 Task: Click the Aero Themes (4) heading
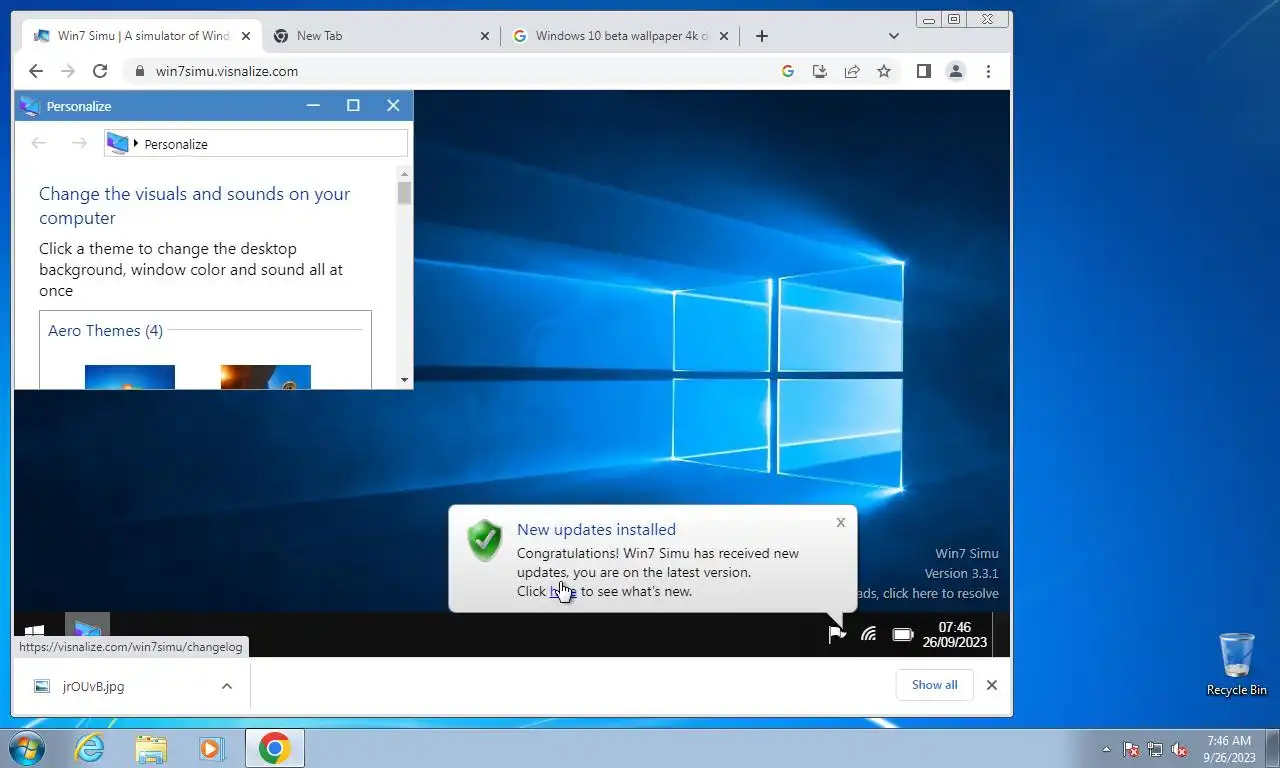(105, 331)
